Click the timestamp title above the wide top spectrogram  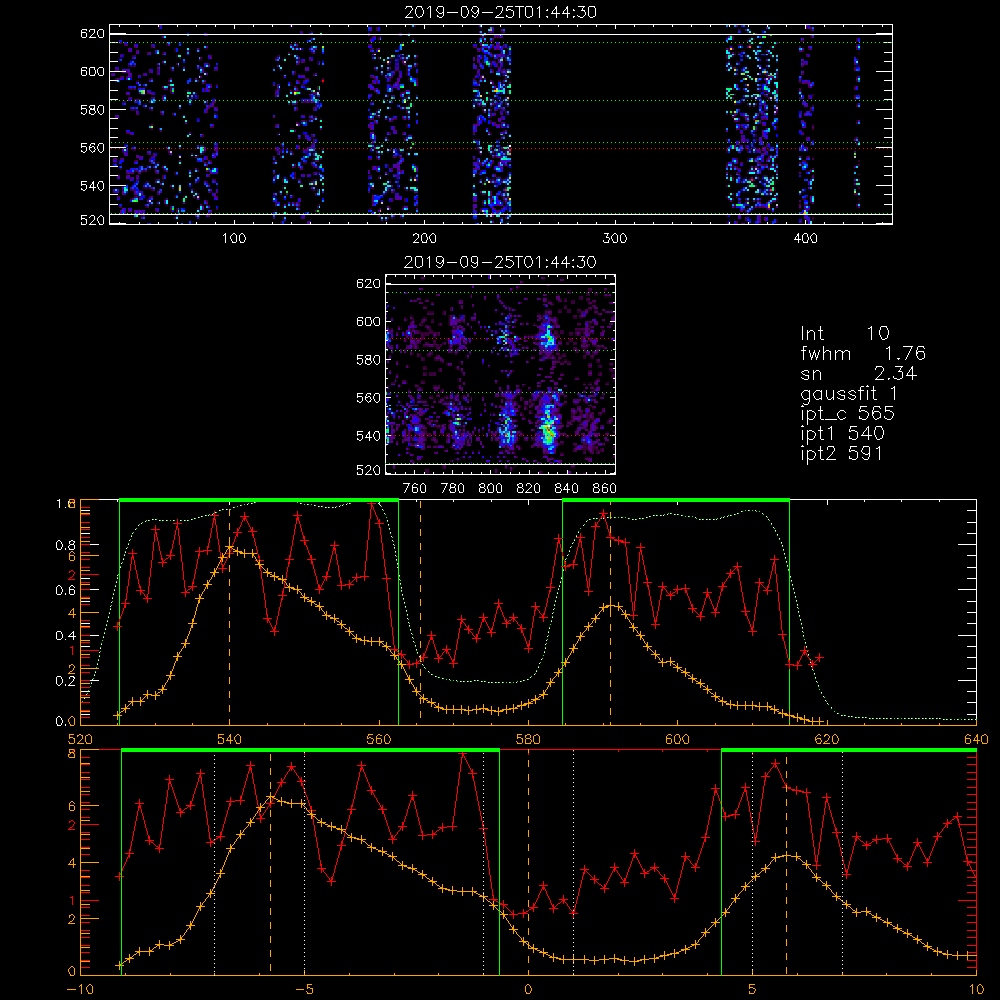coord(500,12)
